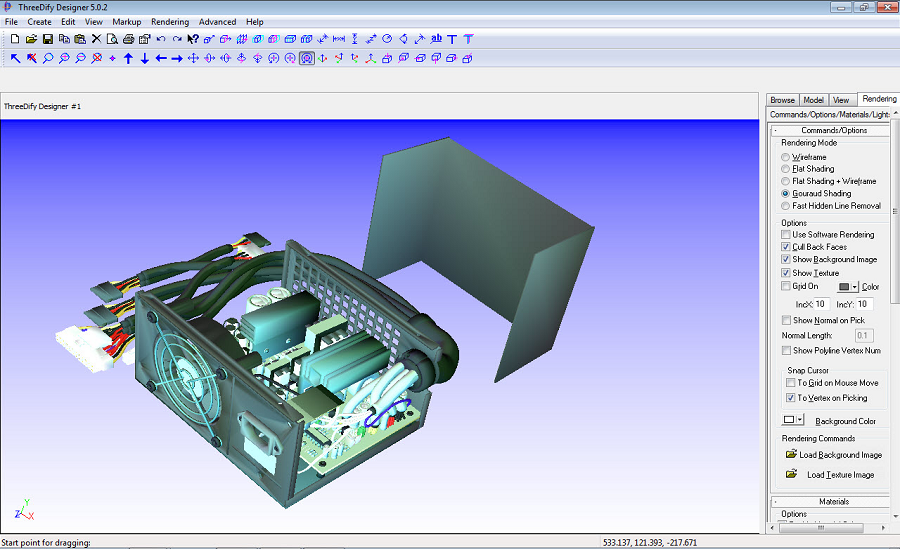This screenshot has height=549, width=900.
Task: Click the Undo arrow icon
Action: coord(161,39)
